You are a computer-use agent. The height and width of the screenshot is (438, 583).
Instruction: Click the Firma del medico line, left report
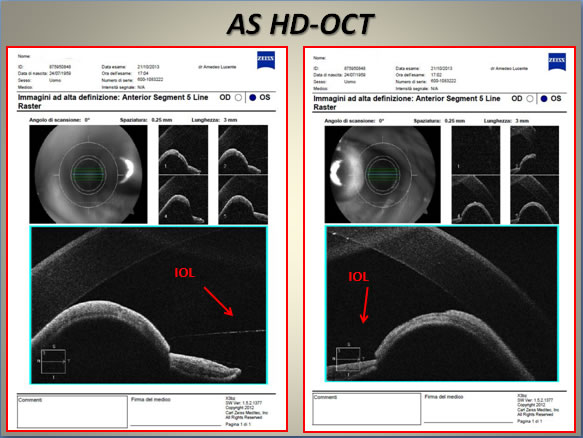point(175,424)
